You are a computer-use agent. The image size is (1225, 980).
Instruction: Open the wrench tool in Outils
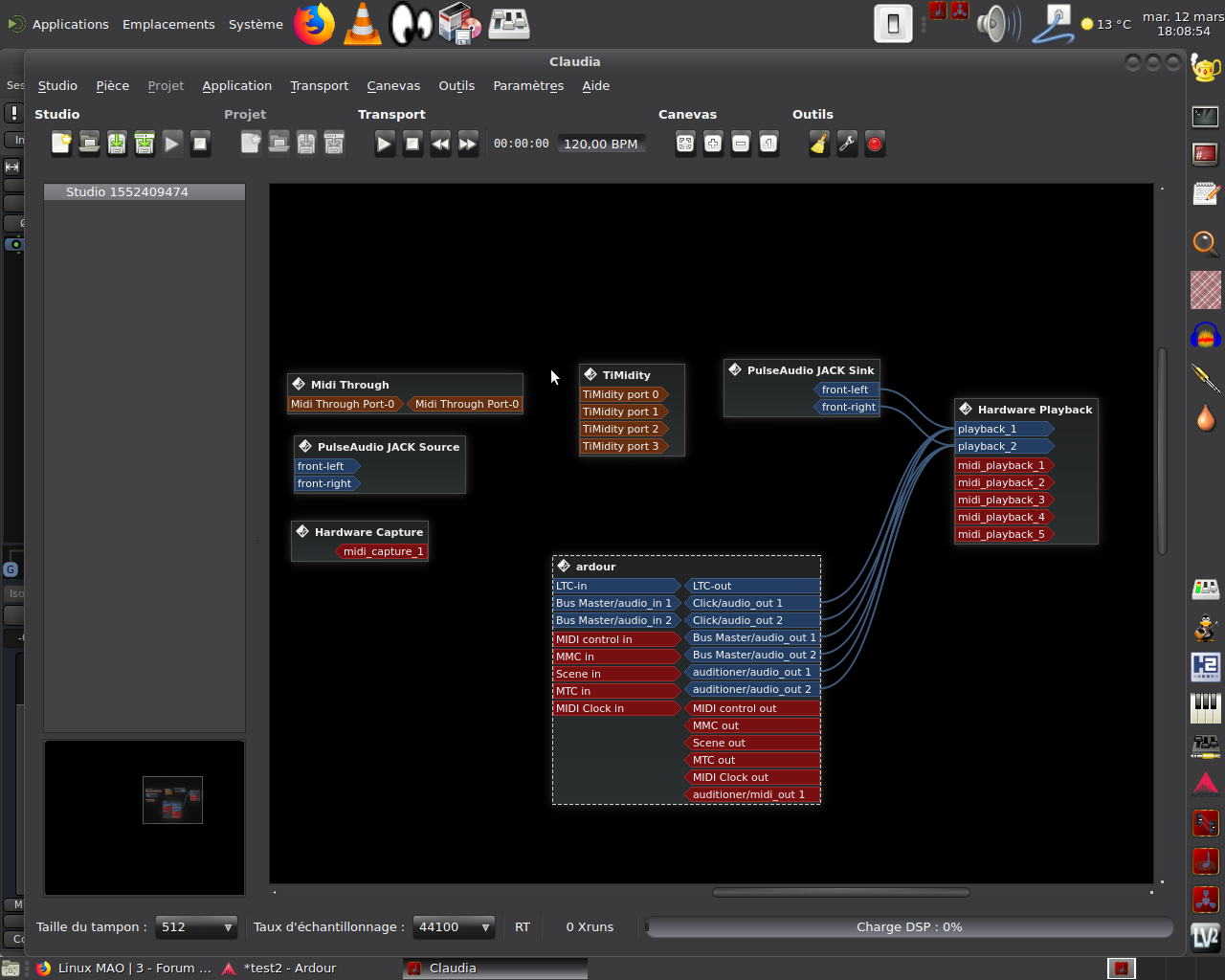pos(847,144)
